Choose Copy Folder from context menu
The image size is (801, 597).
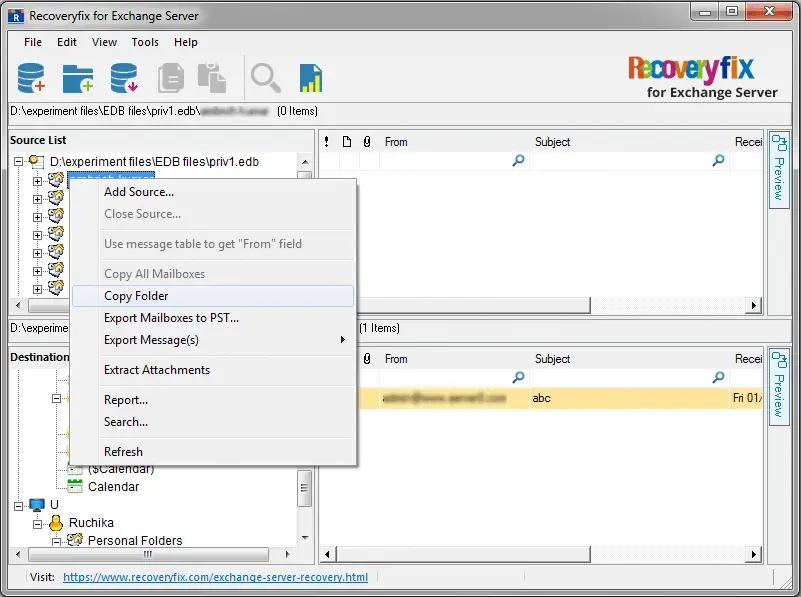tap(213, 296)
